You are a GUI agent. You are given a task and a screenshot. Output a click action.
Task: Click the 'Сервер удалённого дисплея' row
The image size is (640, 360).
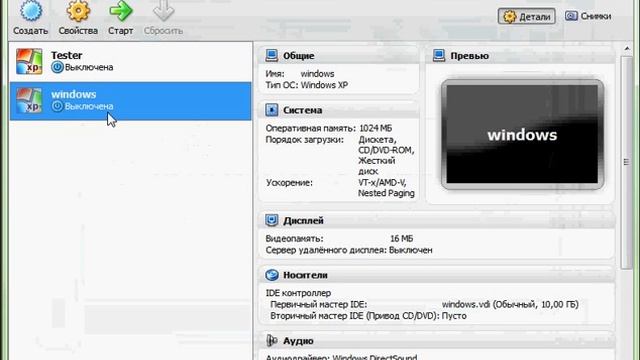[x=349, y=250]
